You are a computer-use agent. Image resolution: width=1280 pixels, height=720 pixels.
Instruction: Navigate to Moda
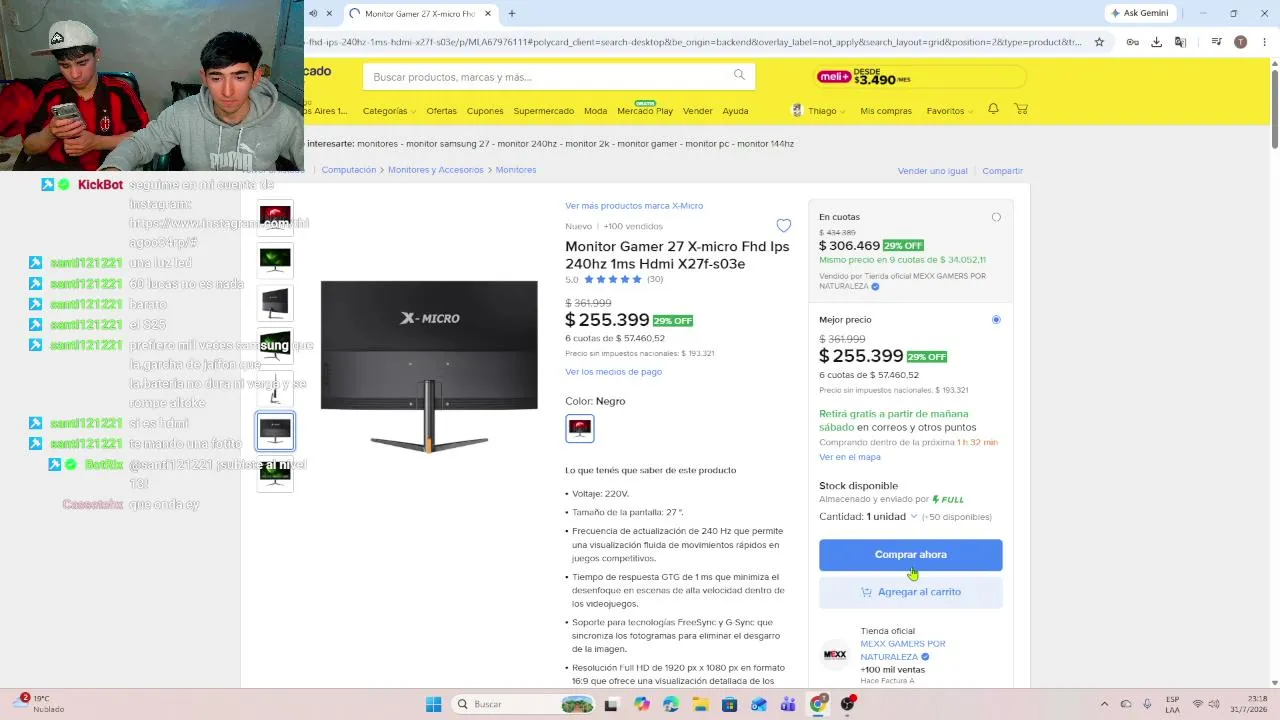click(595, 111)
